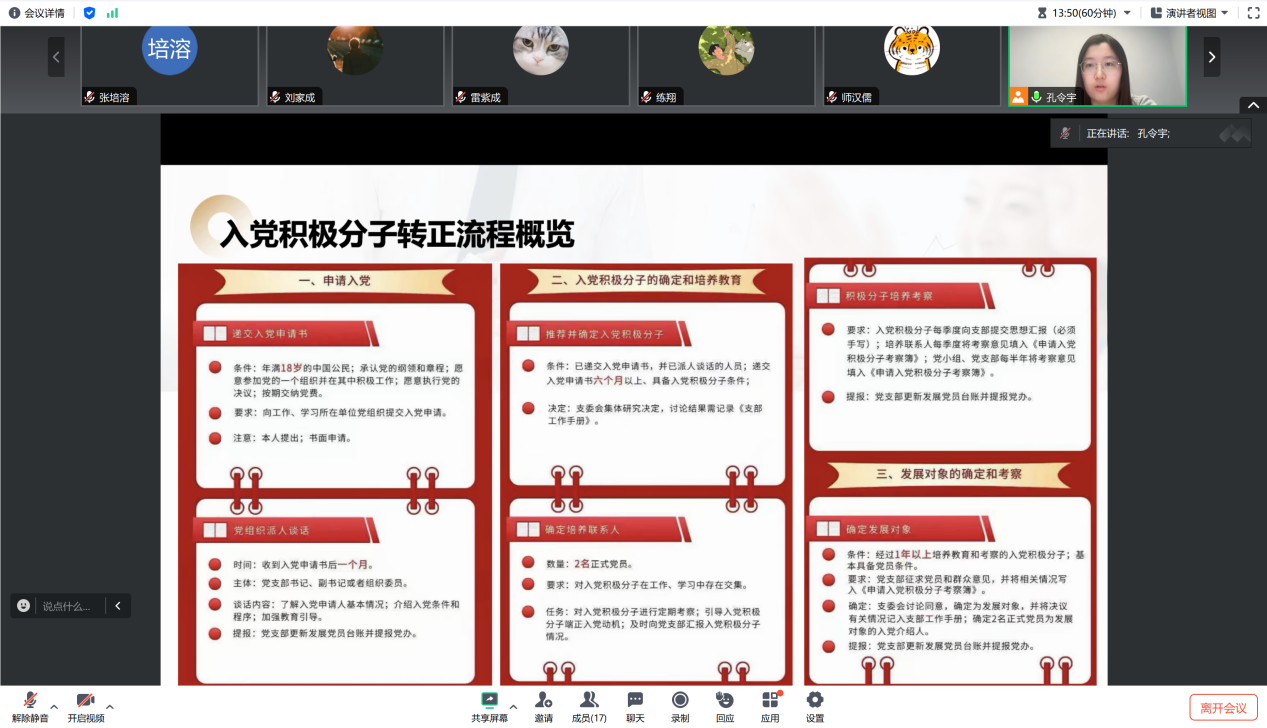Viewport: 1267px width, 728px height.
Task: Open the 设置 settings gear
Action: click(x=815, y=706)
